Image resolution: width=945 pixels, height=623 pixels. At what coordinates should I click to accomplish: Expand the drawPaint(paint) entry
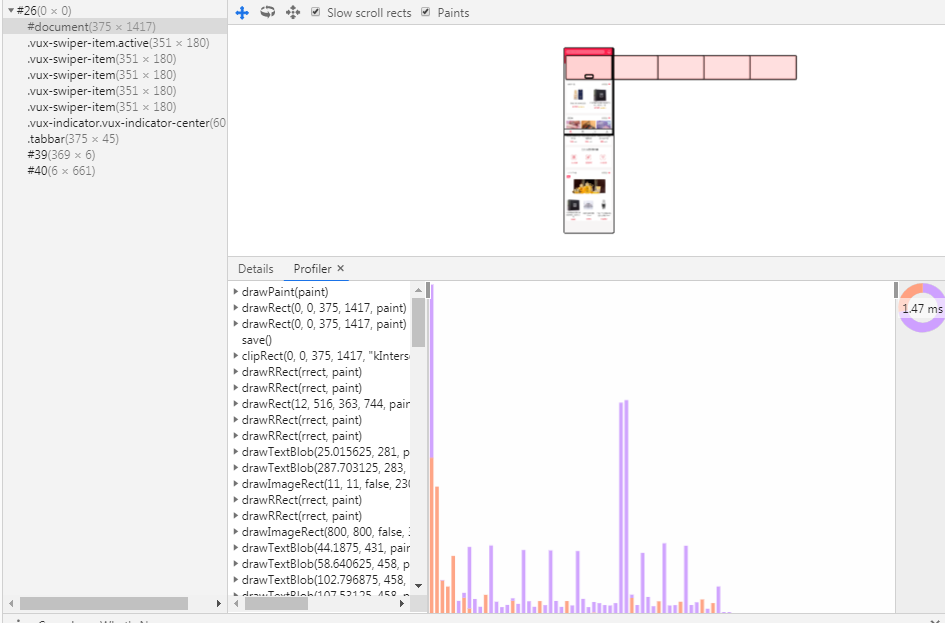(x=236, y=292)
